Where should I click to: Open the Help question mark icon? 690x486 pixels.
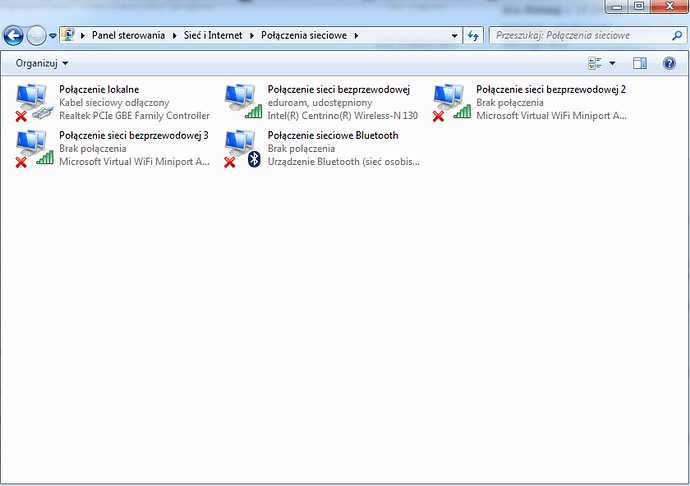point(670,63)
